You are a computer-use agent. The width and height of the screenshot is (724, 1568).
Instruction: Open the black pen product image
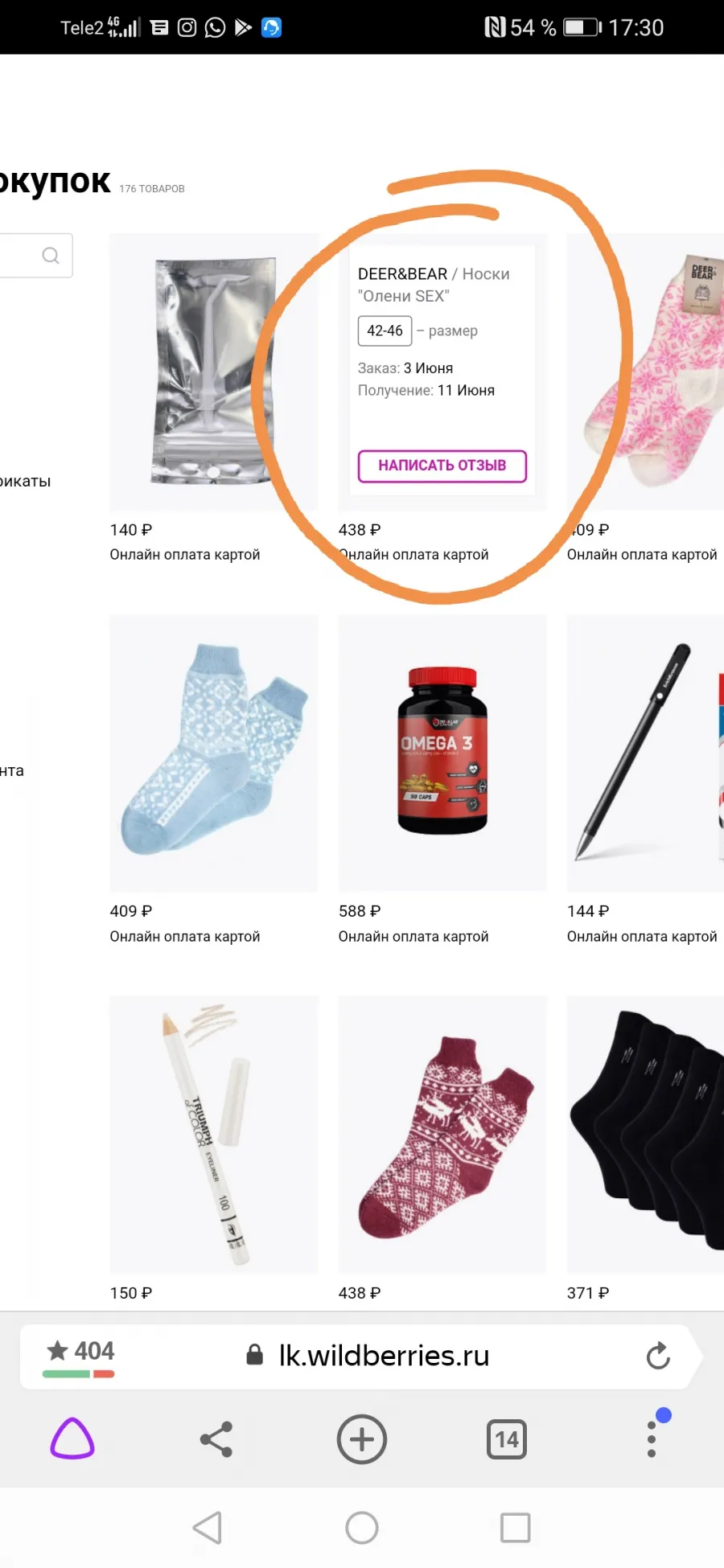point(645,753)
